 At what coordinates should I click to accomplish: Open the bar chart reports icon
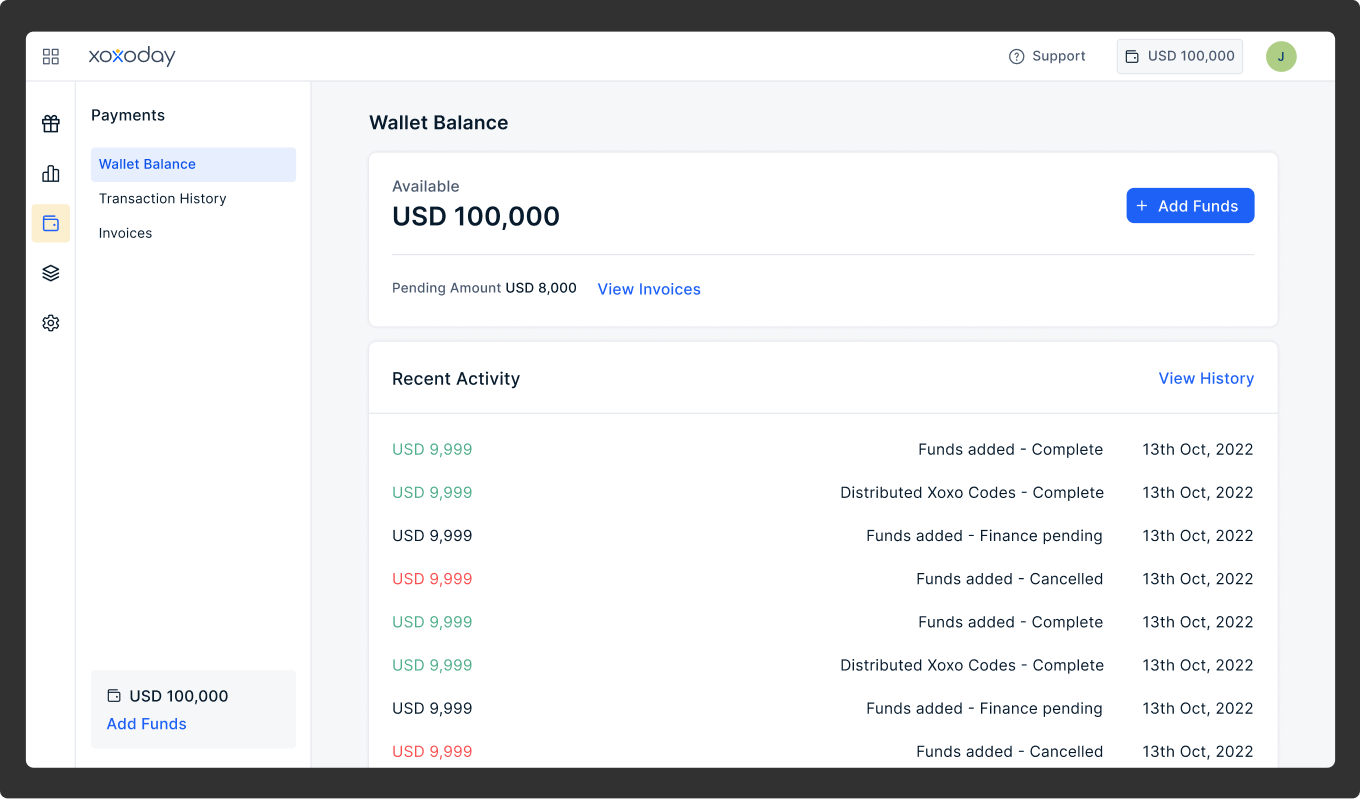51,174
